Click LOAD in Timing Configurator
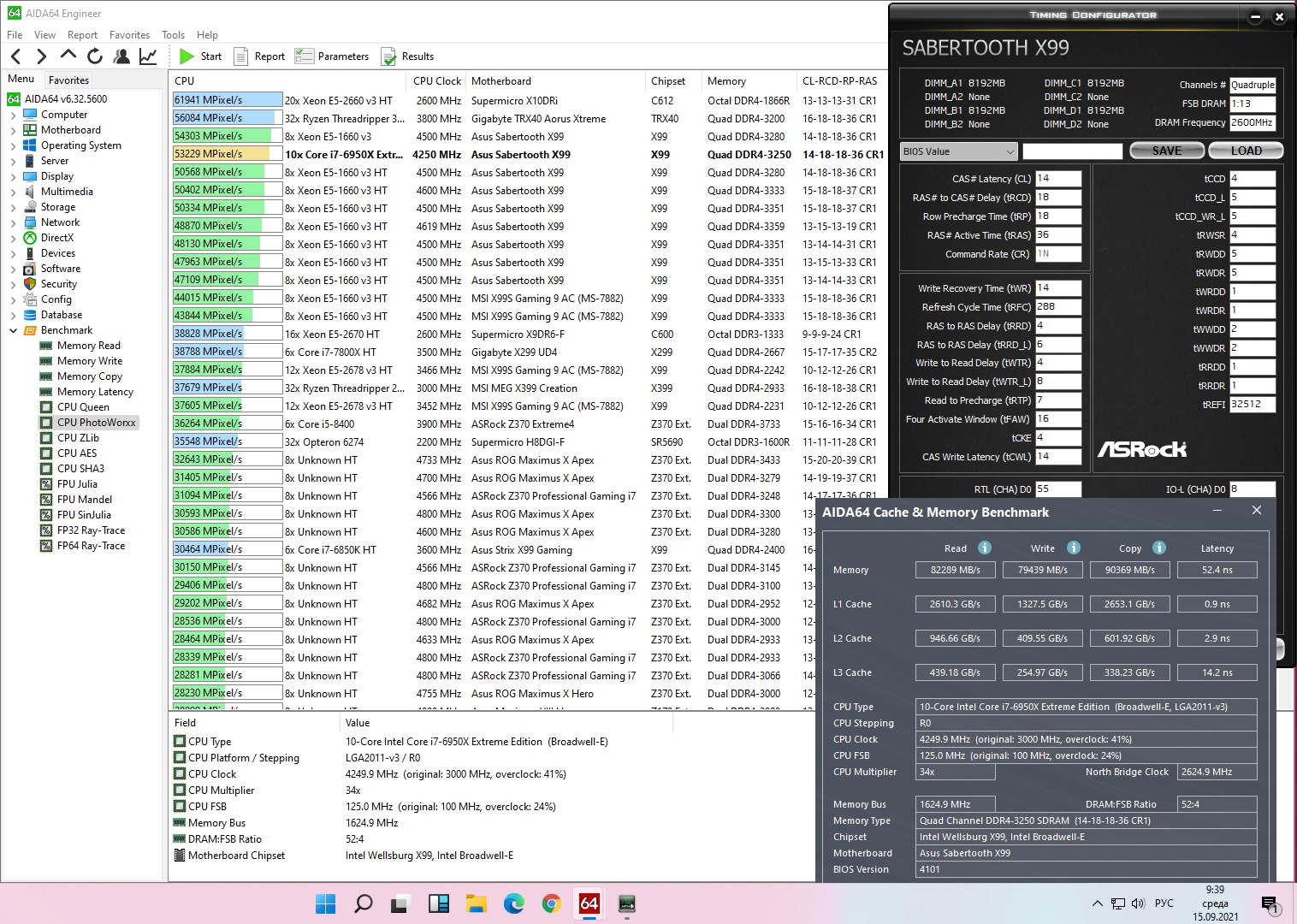Screen dimensions: 1297x924 tap(1246, 151)
